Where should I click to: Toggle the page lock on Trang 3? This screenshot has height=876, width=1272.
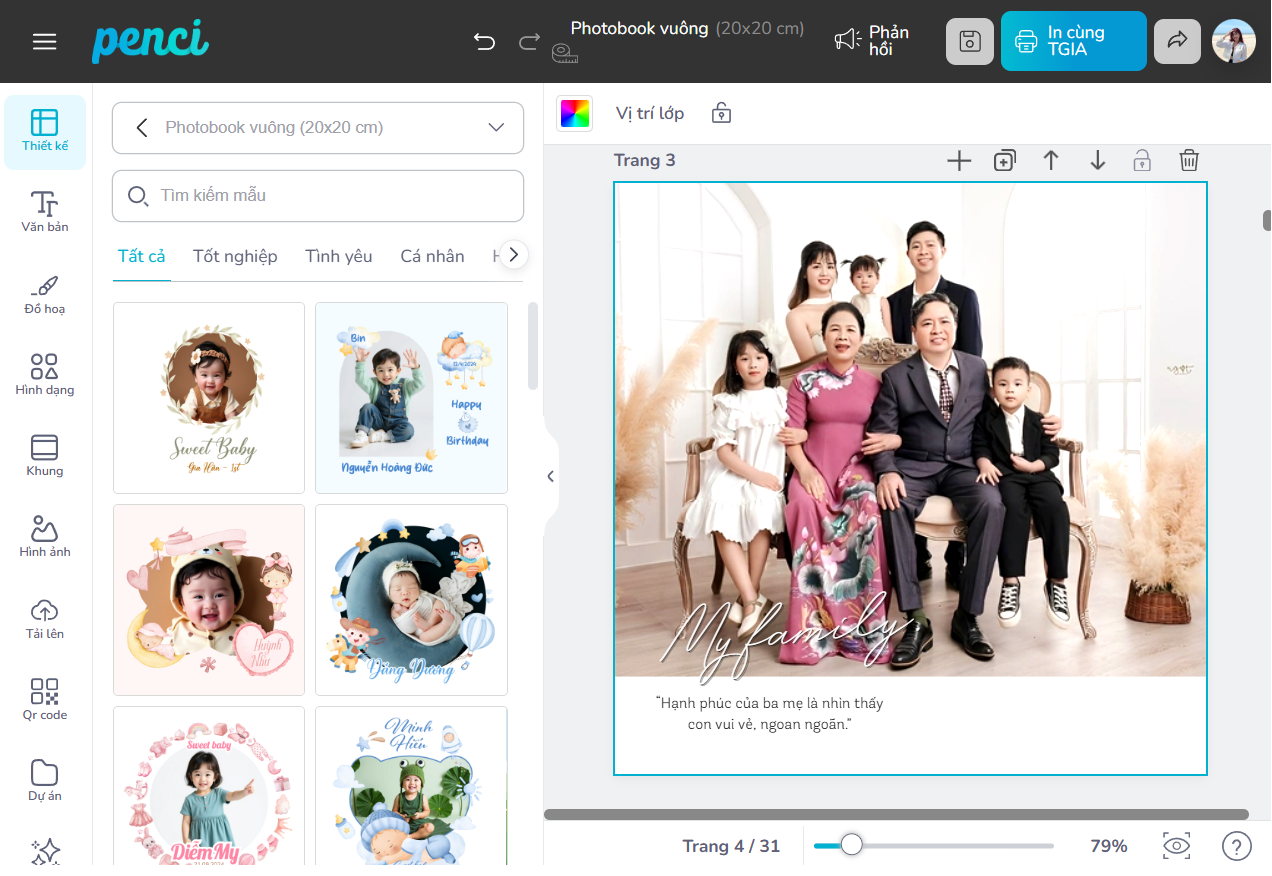coord(1142,160)
